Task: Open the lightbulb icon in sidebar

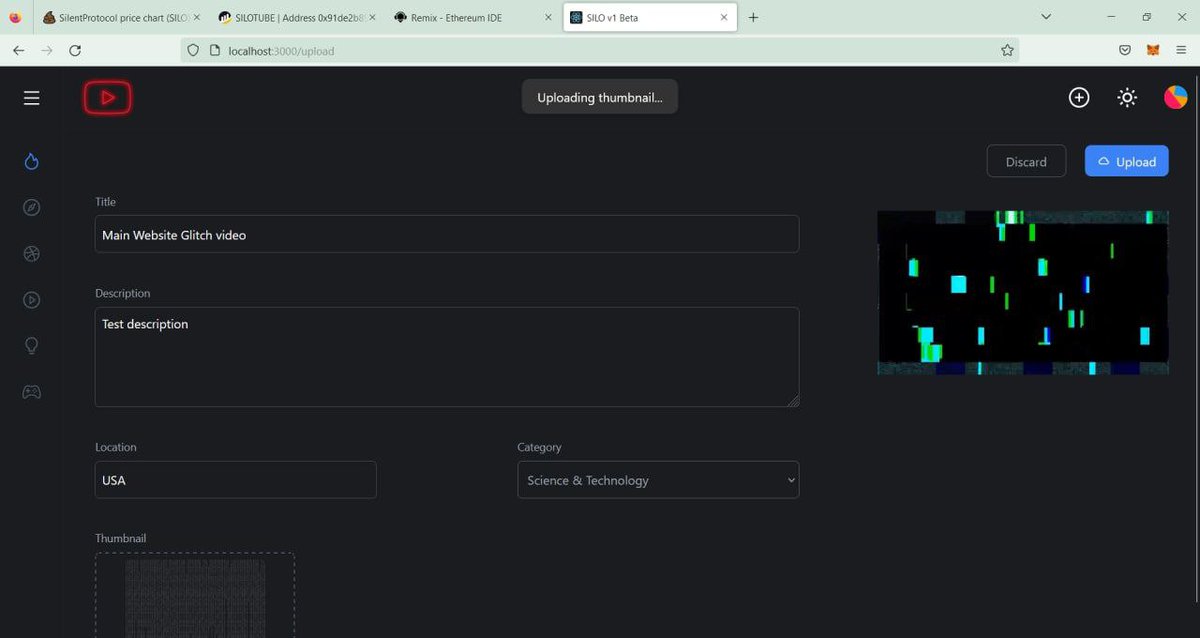Action: pos(32,345)
